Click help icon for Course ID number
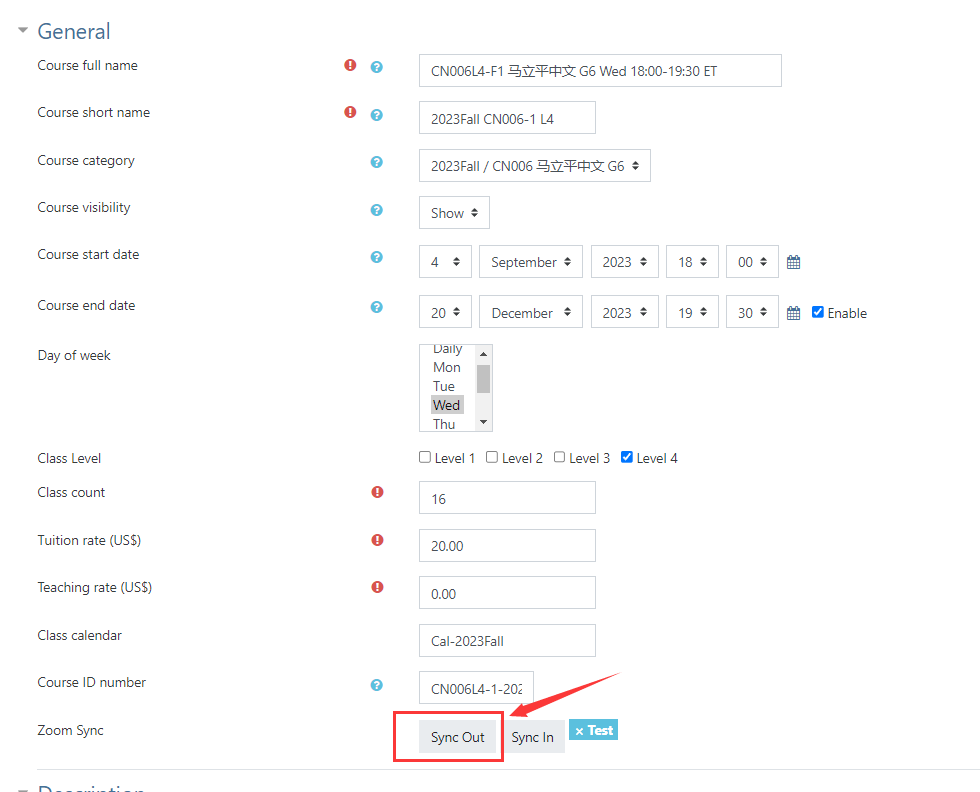This screenshot has width=980, height=792. (x=377, y=685)
